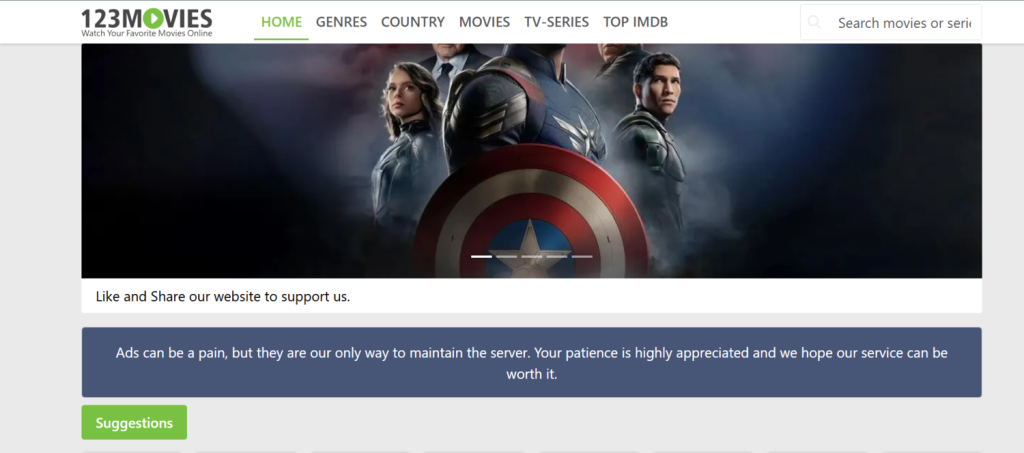Select the first slider indicator dash

pos(481,257)
